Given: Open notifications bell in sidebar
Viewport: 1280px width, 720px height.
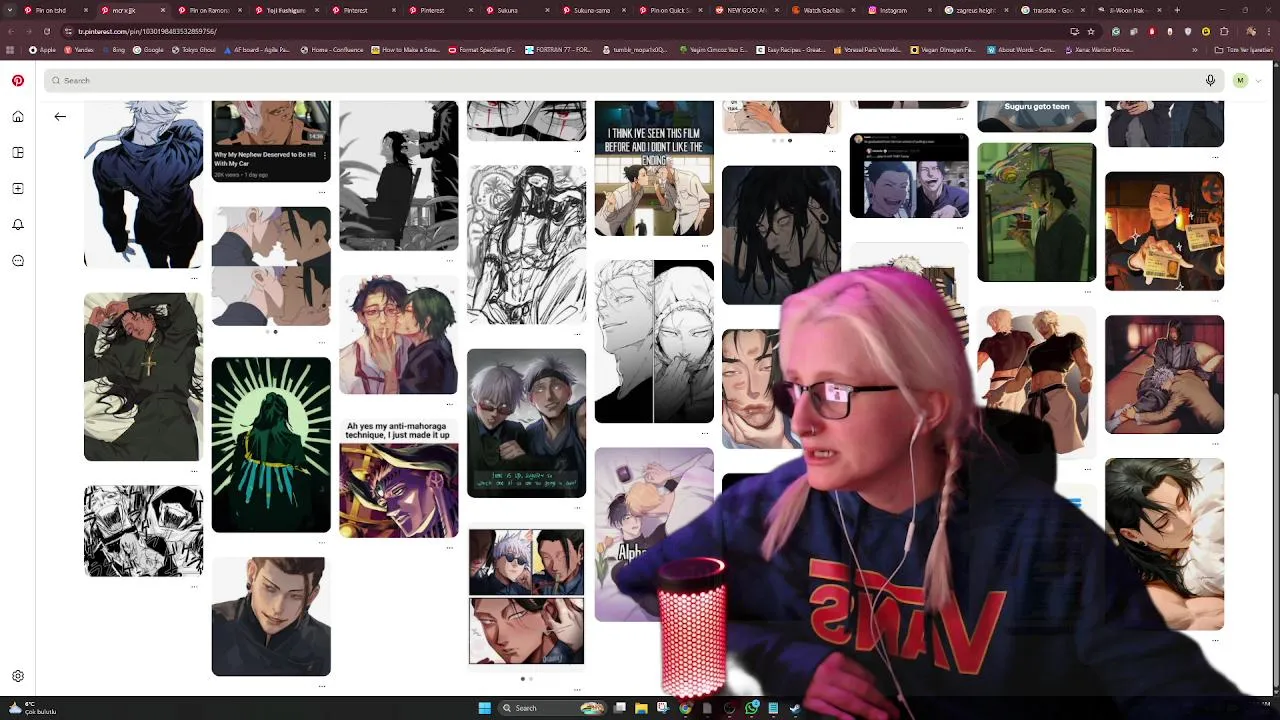Looking at the screenshot, I should pyautogui.click(x=18, y=225).
